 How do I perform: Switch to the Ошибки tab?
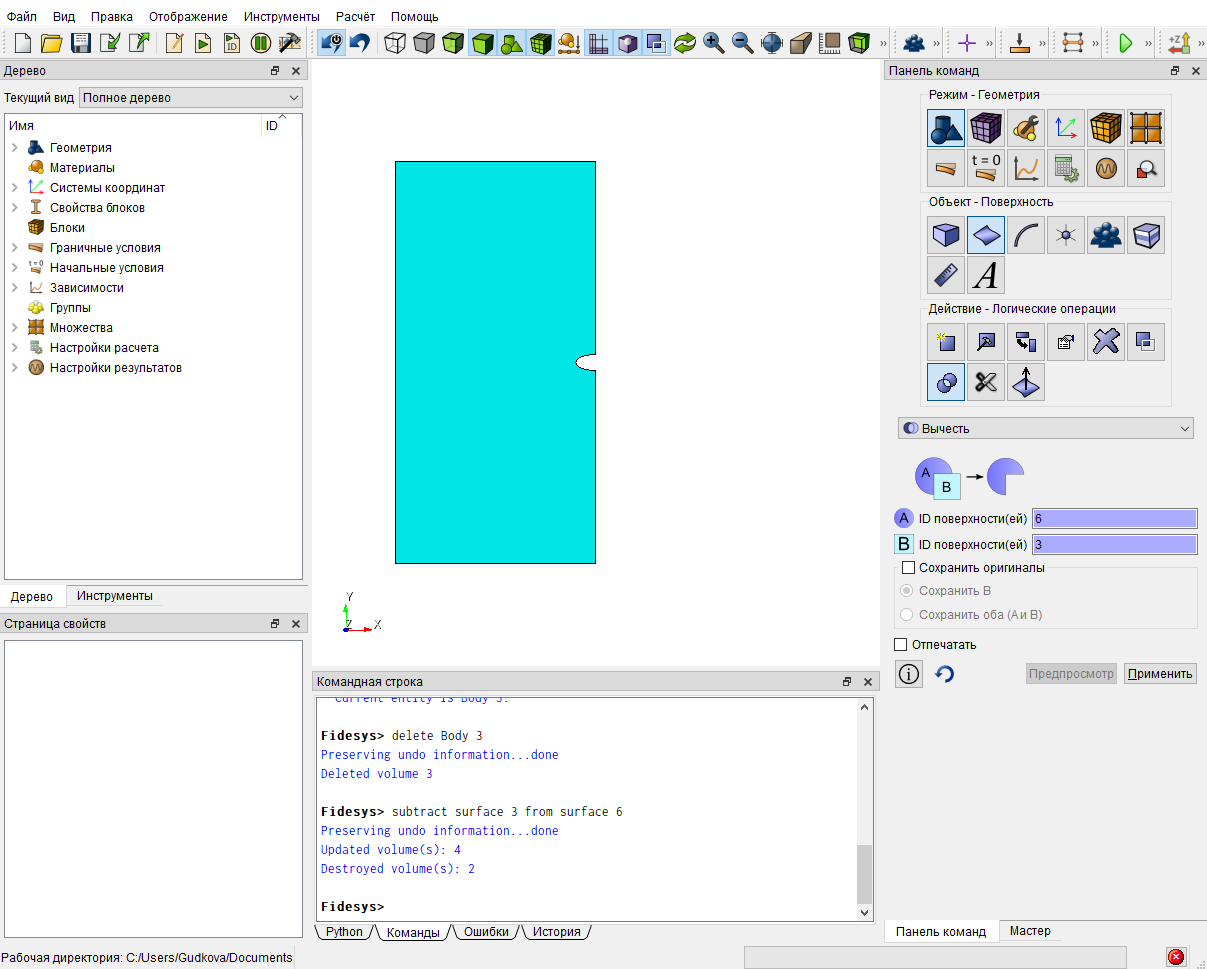tap(486, 932)
